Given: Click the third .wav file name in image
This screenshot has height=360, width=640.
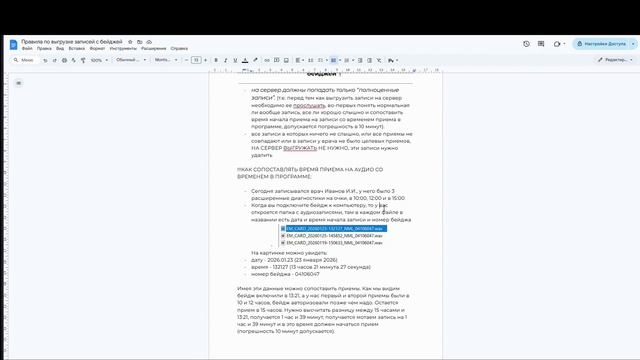Looking at the screenshot, I should [x=334, y=242].
